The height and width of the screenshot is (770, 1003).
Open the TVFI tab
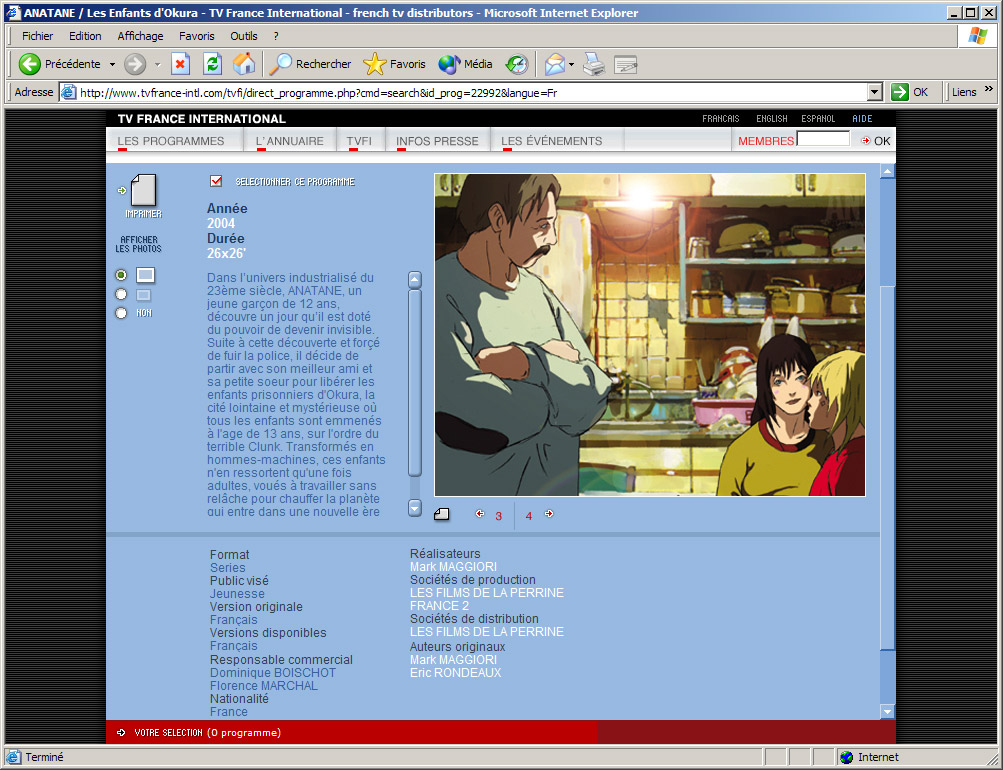[359, 141]
